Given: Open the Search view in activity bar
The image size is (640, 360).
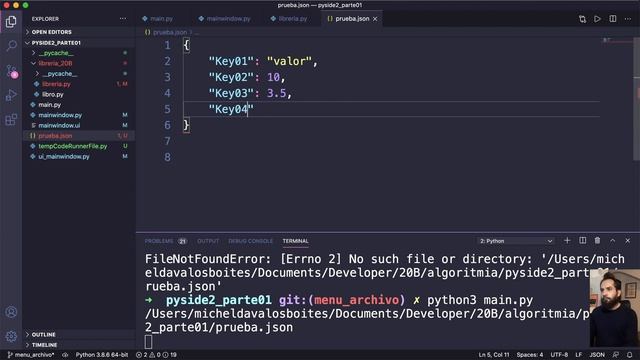Looking at the screenshot, I should pyautogui.click(x=11, y=45).
